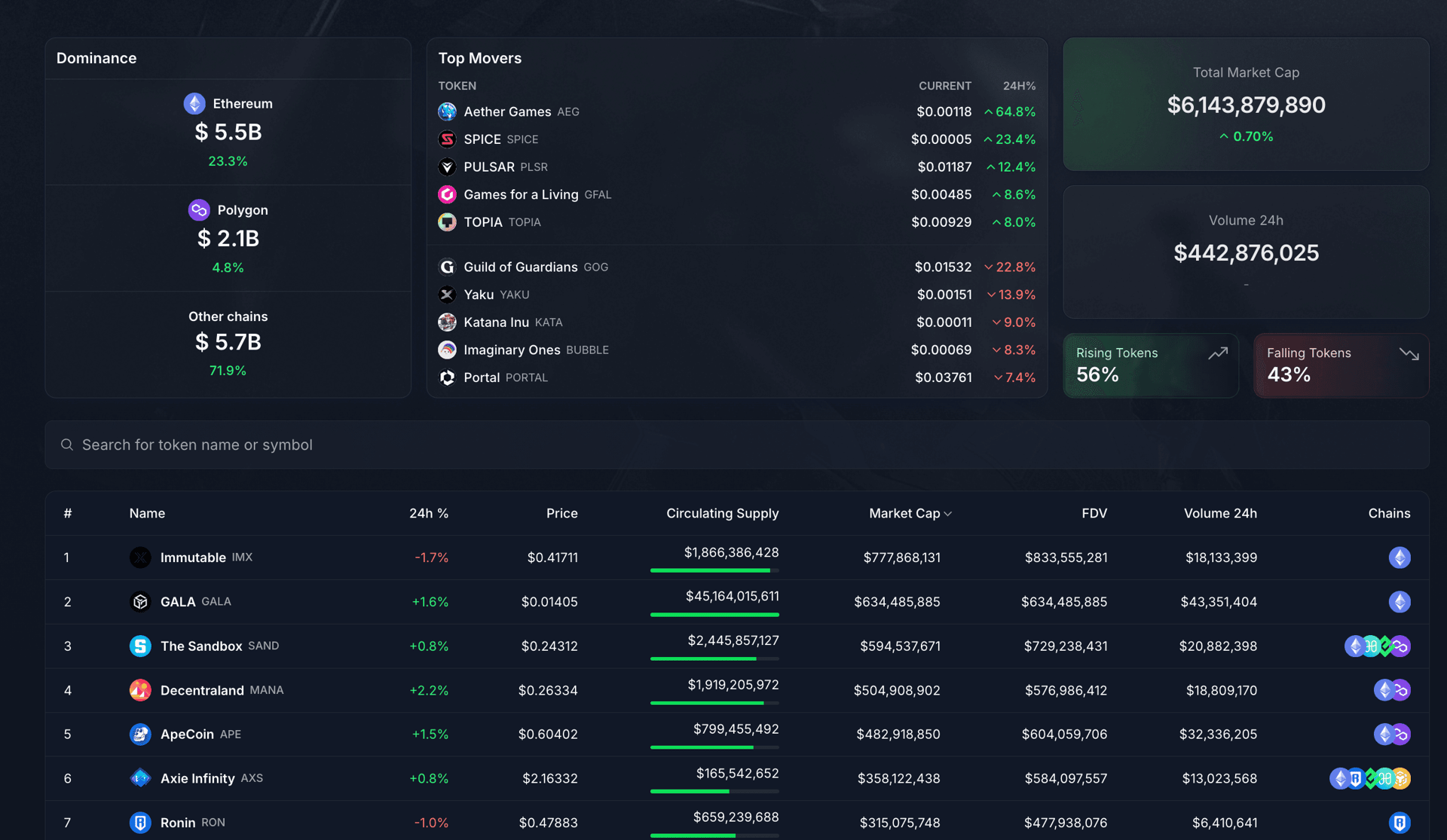Click the Yaku token icon in Top Movers
The width and height of the screenshot is (1447, 840).
(x=447, y=295)
